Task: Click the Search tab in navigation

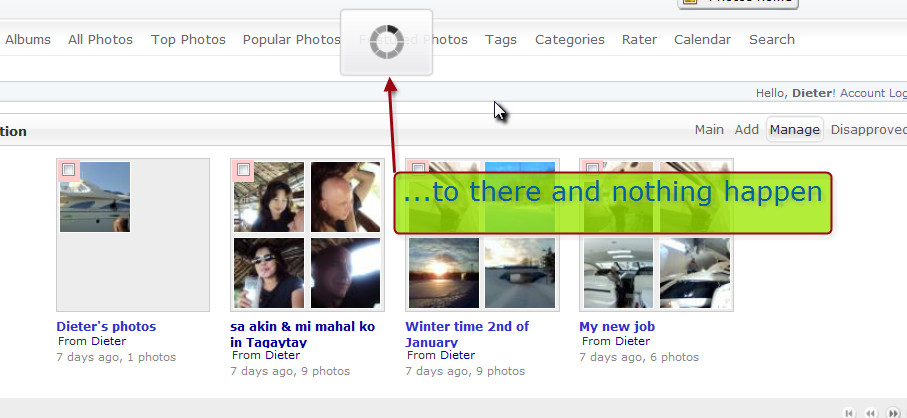Action: pyautogui.click(x=771, y=40)
